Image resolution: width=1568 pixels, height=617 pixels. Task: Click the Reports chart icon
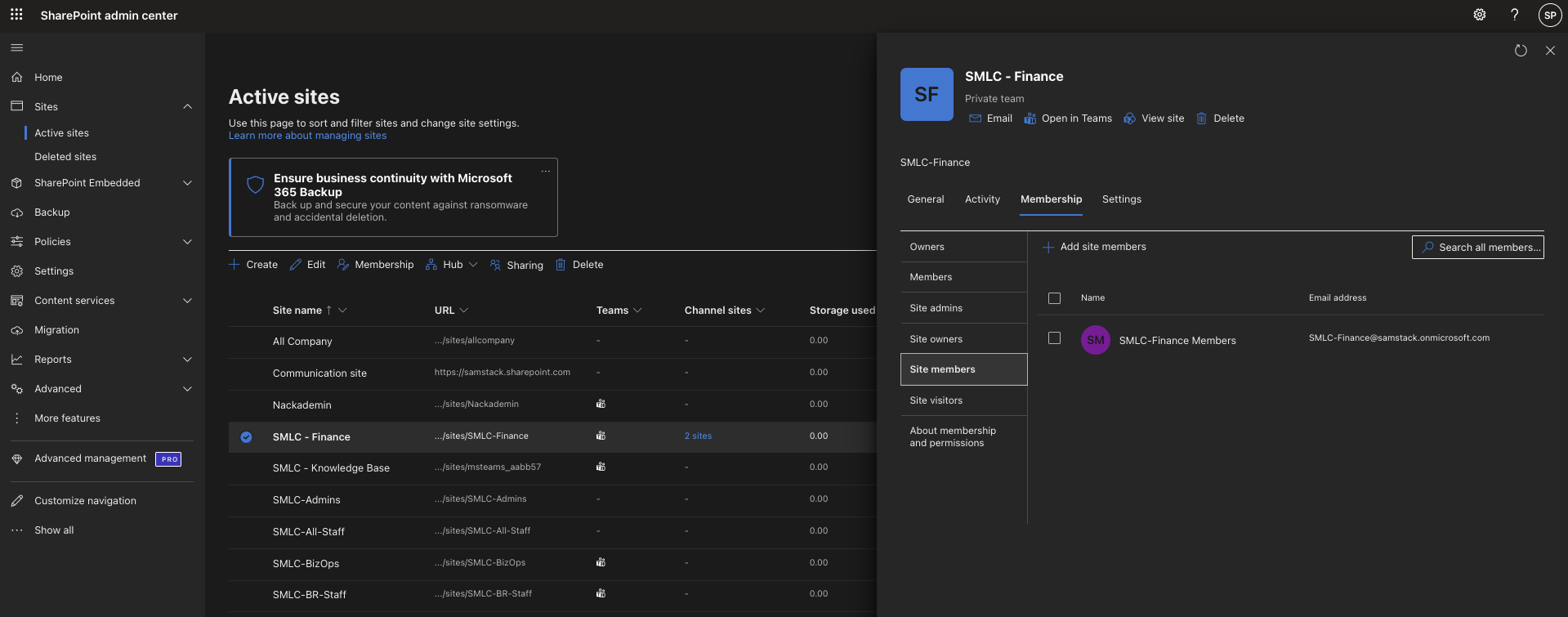pyautogui.click(x=16, y=360)
